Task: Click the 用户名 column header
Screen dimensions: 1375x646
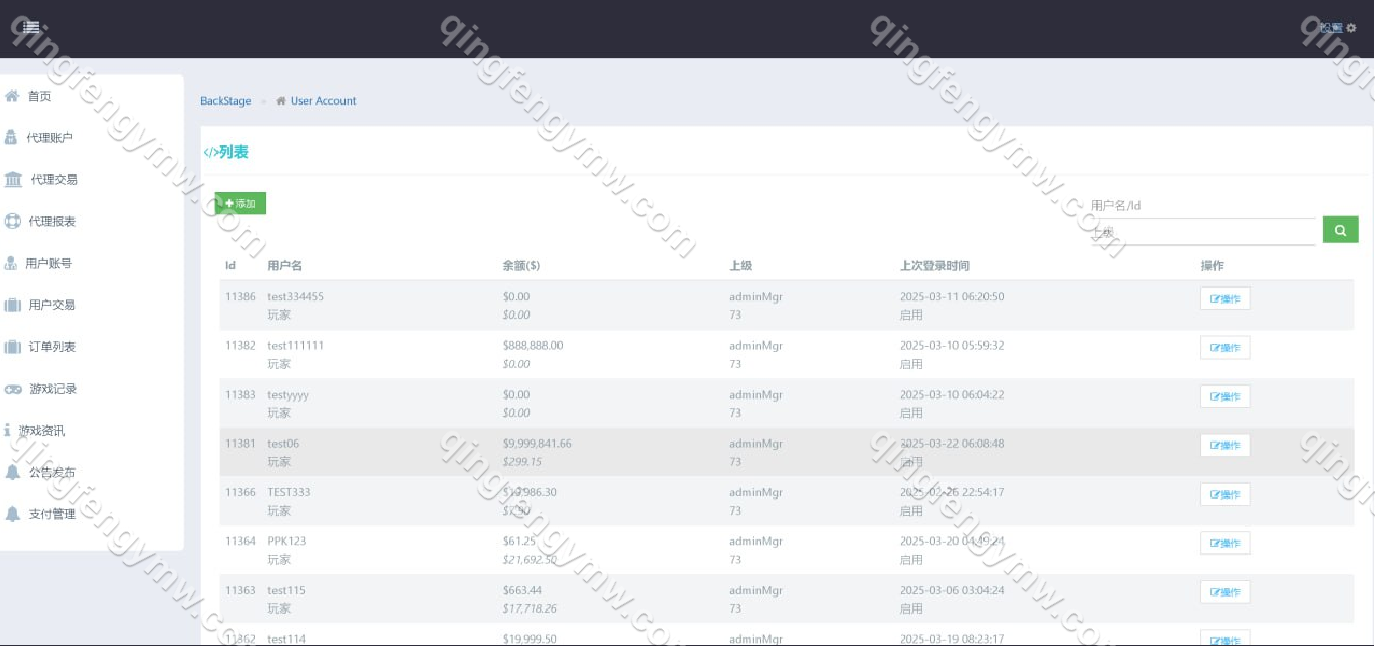Action: coord(285,266)
